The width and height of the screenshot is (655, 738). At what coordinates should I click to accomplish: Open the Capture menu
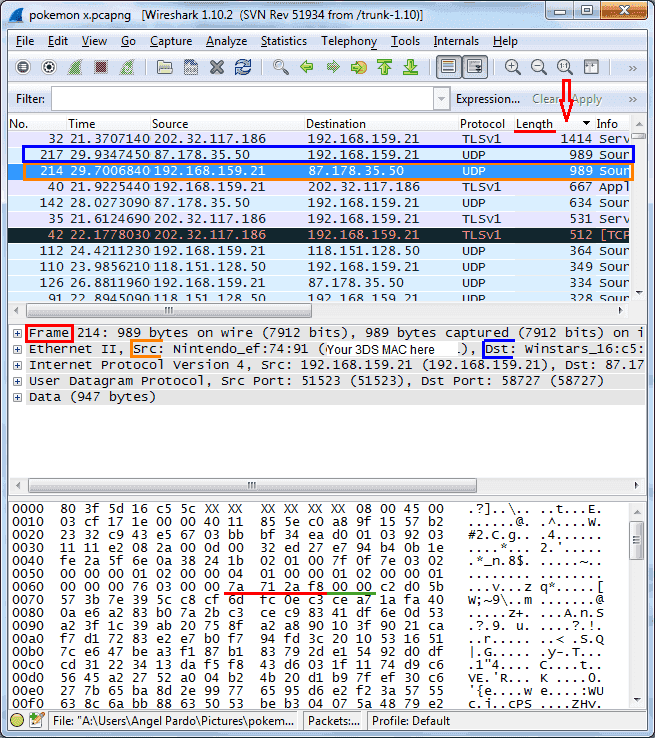pos(171,41)
